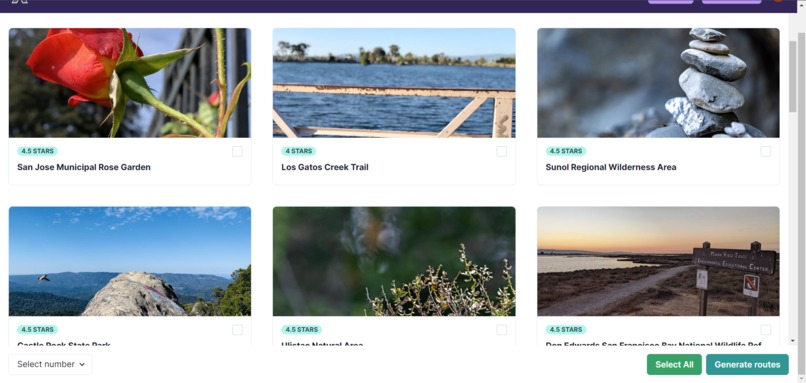The image size is (806, 383).
Task: Open the Los Gatos Creek Trail title
Action: click(x=325, y=167)
